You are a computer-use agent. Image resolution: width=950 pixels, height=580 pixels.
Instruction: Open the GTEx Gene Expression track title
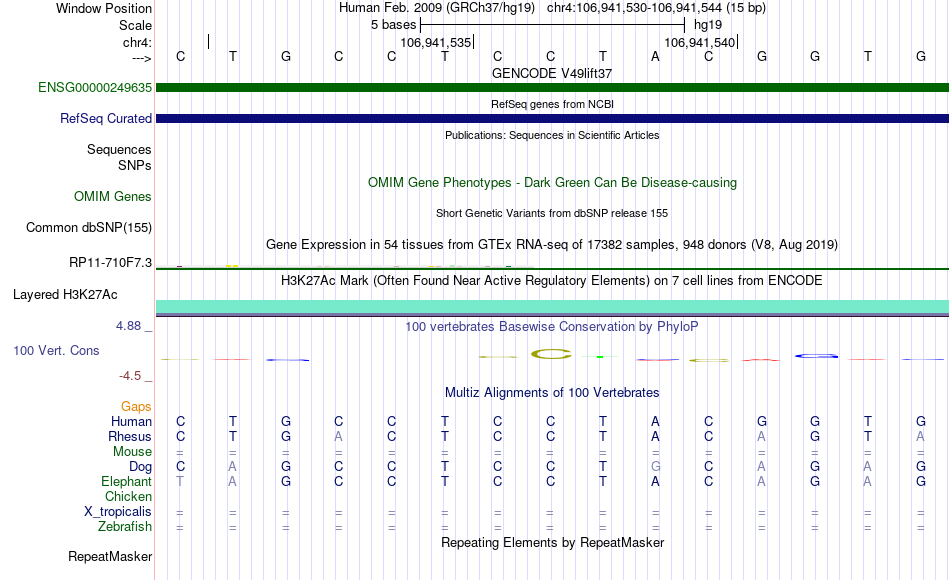(552, 244)
